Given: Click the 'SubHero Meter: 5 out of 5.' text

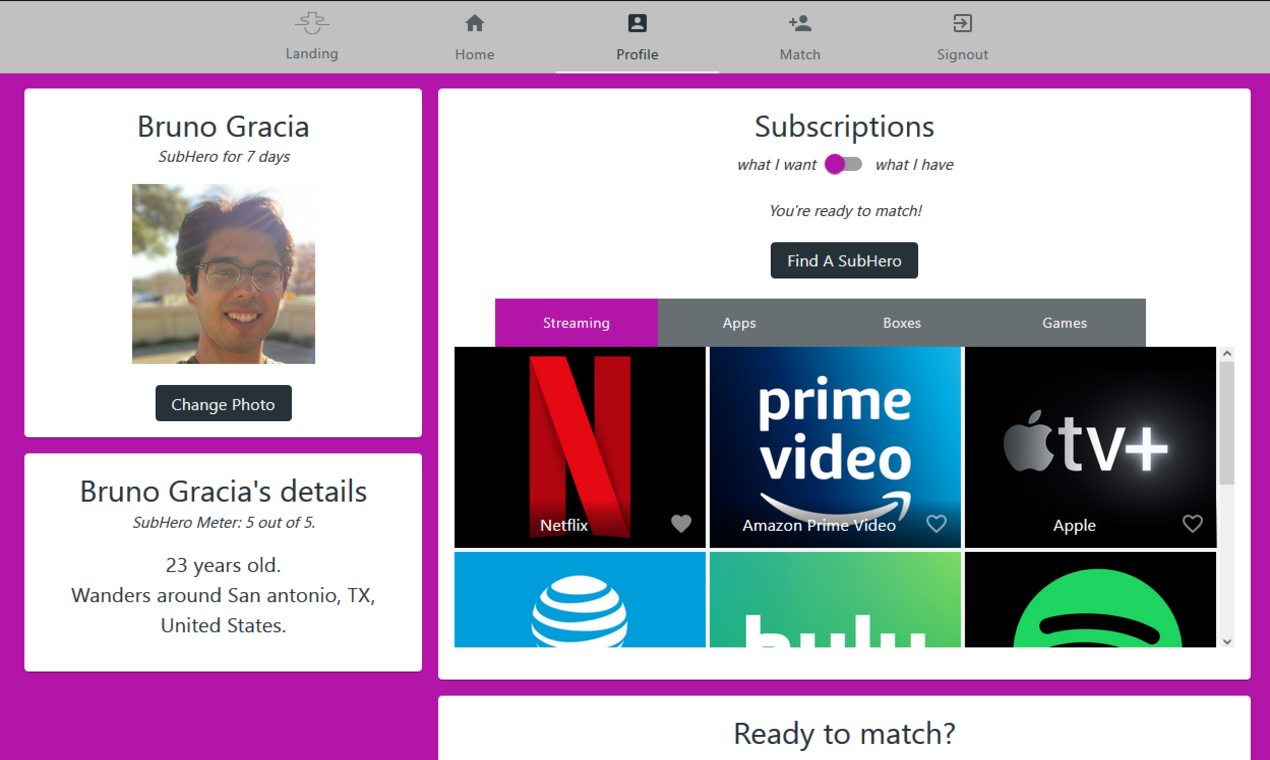Looking at the screenshot, I should point(224,523).
